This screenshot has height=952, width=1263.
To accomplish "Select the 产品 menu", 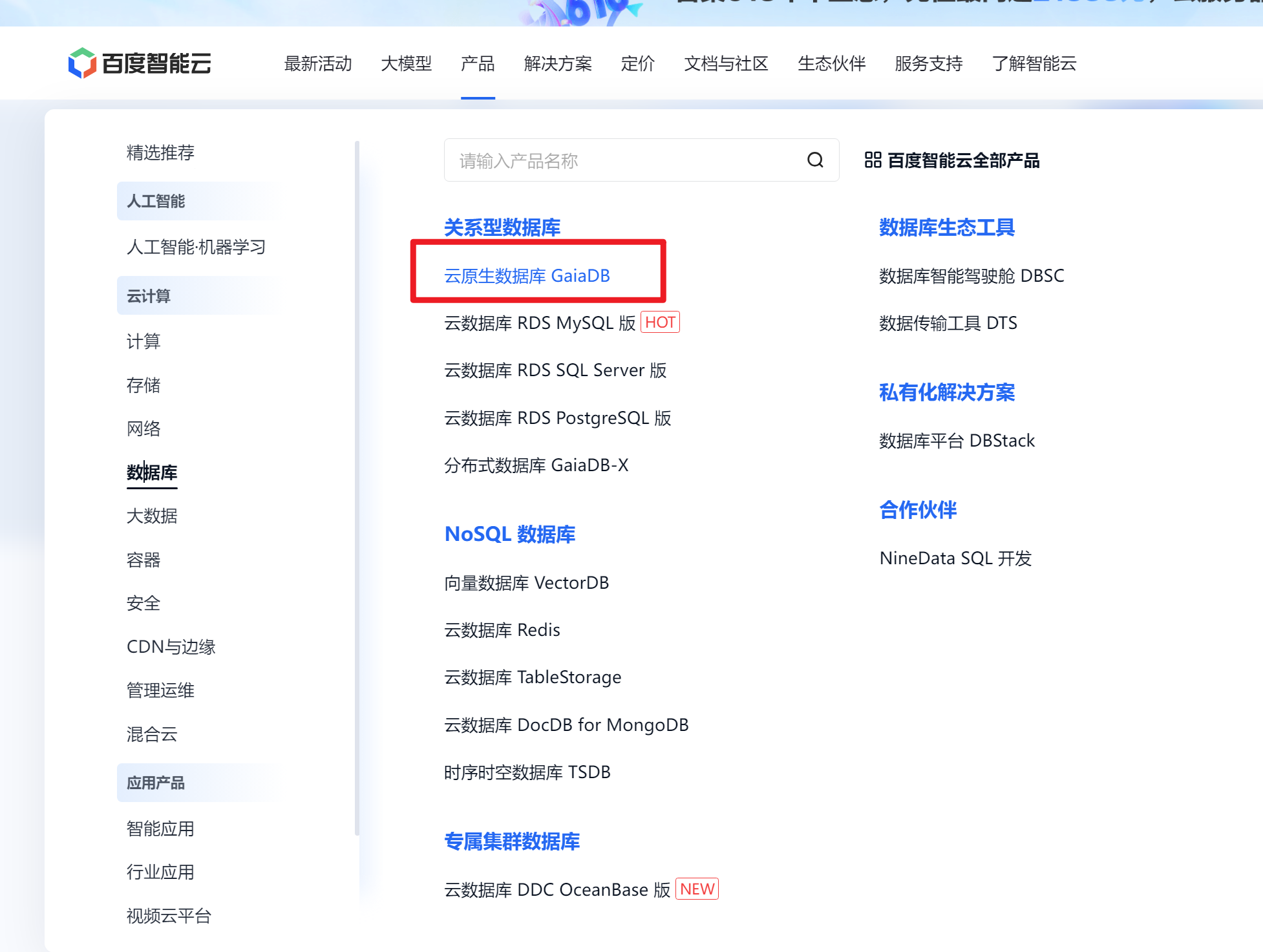I will pyautogui.click(x=478, y=63).
